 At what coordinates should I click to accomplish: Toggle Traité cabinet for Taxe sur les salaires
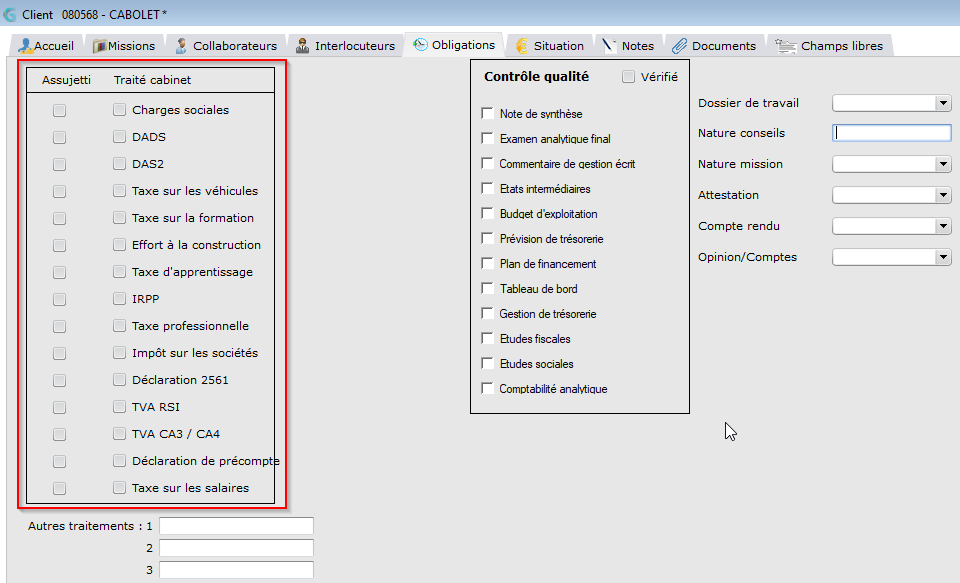click(119, 487)
